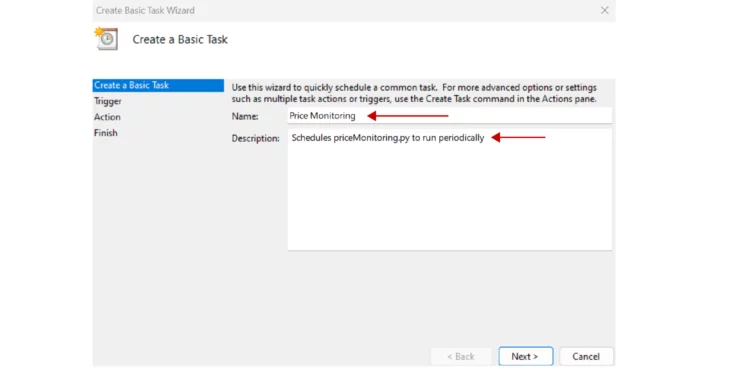
Task: Click the Create Basic Task Wizard title
Action: (145, 10)
